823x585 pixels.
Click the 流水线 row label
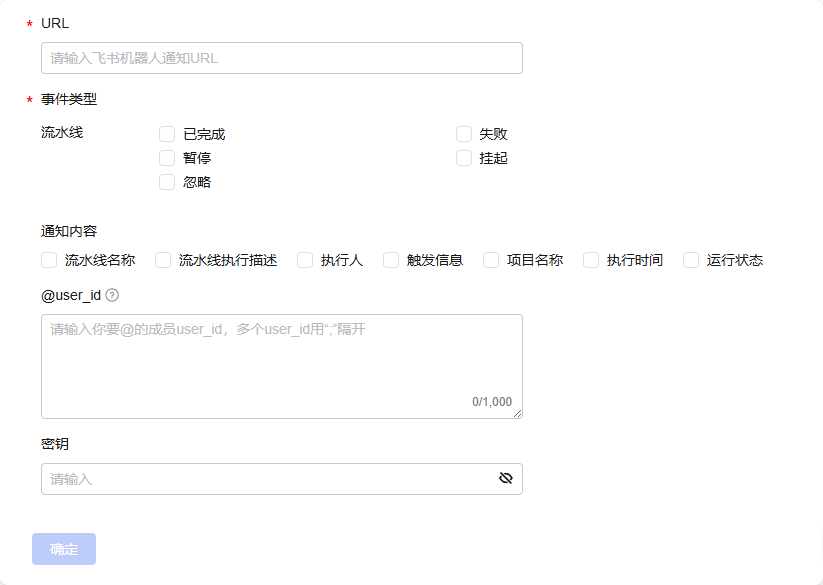point(62,132)
